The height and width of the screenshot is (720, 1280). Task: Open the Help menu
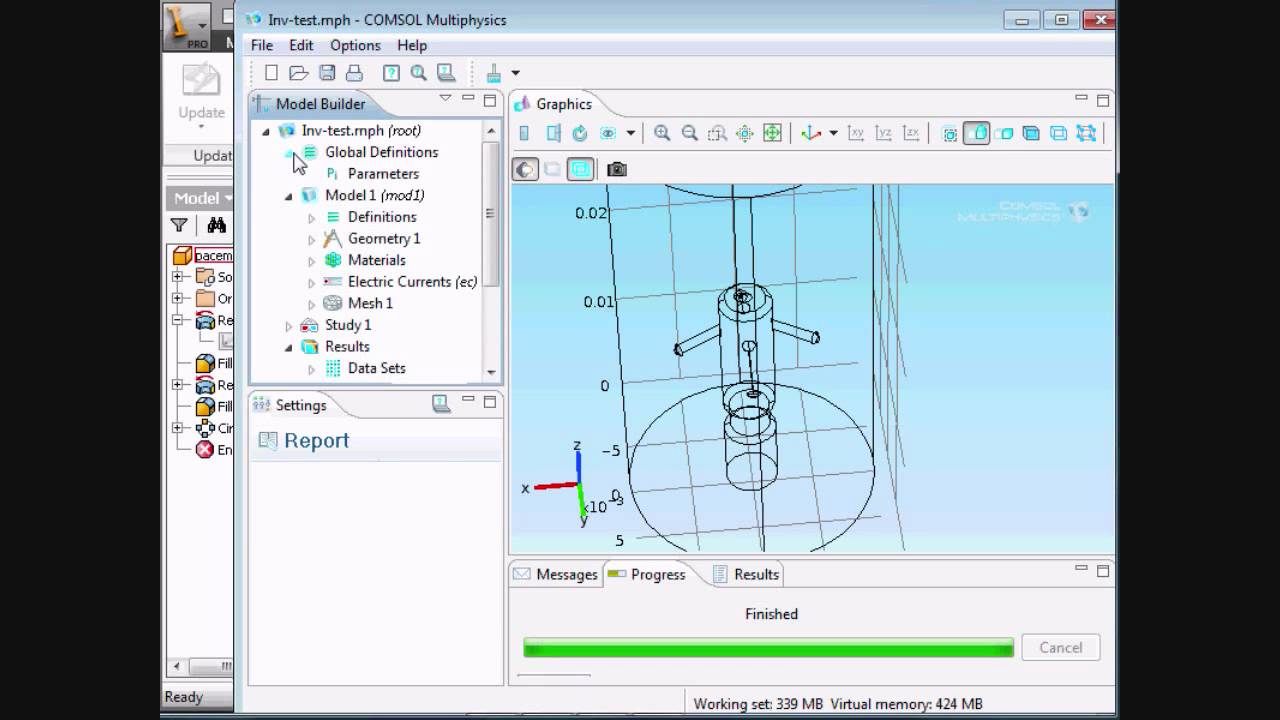click(412, 45)
